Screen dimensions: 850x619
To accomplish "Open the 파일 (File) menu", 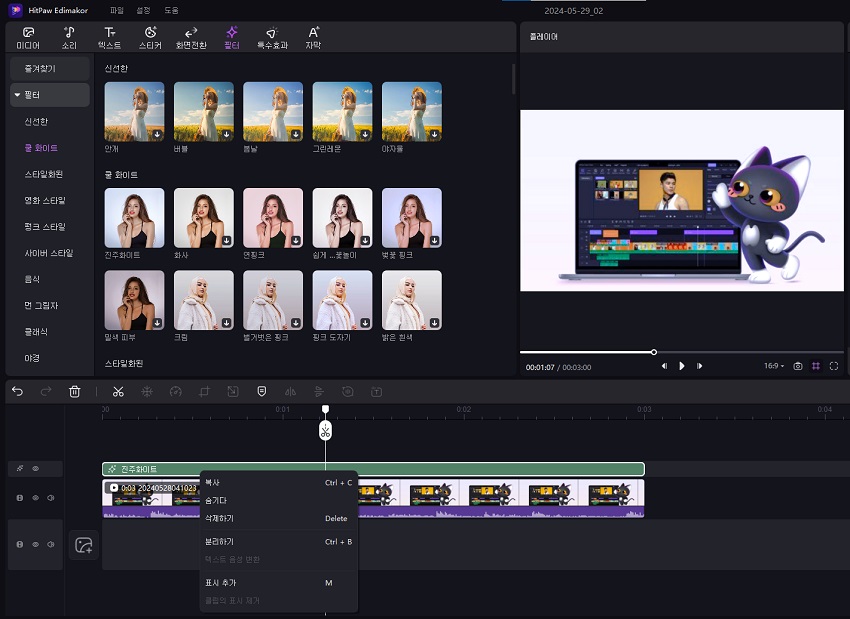I will coord(117,10).
